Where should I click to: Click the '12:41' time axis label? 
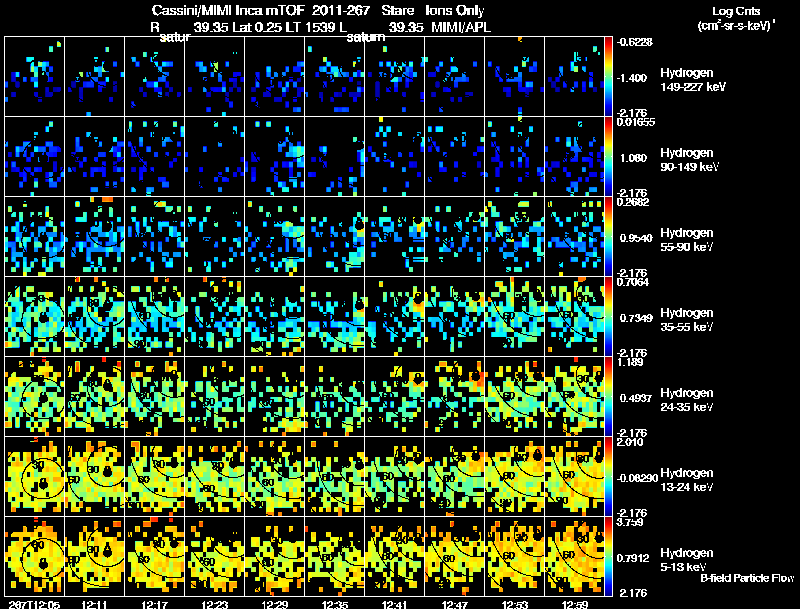[395, 604]
